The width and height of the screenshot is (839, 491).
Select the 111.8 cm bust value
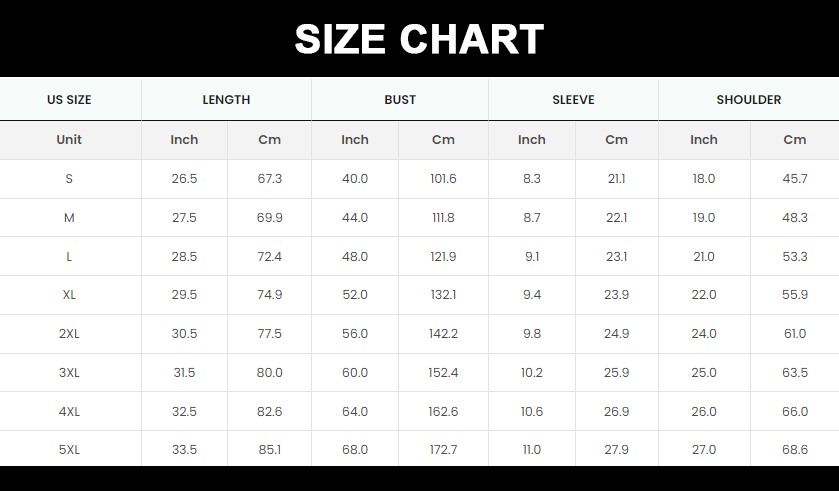click(x=443, y=218)
